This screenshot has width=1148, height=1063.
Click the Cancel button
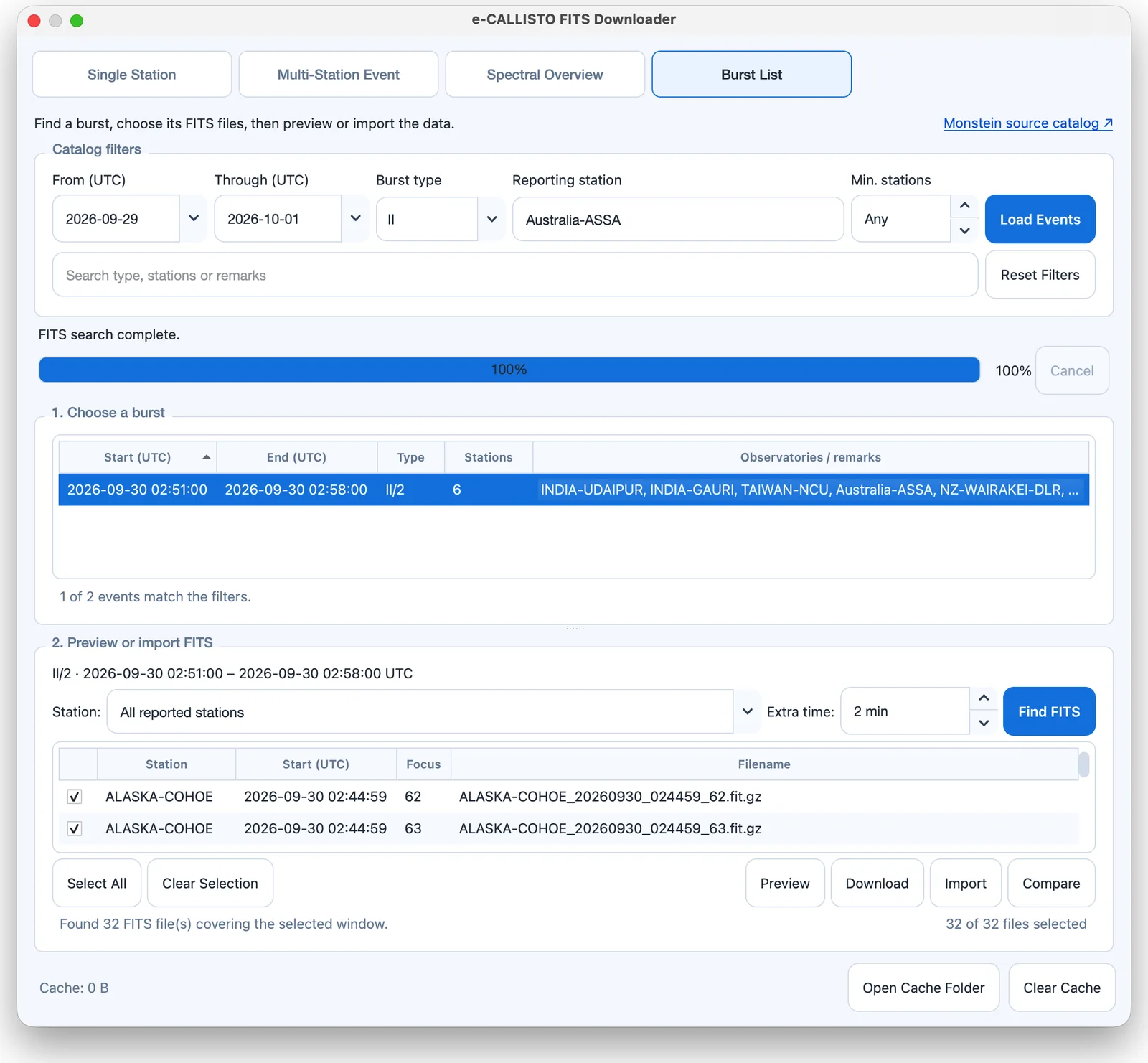[x=1072, y=370]
